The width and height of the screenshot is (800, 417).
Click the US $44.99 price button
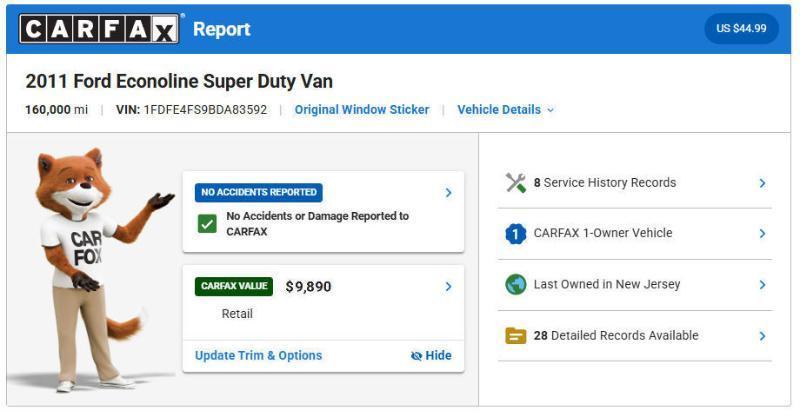741,29
